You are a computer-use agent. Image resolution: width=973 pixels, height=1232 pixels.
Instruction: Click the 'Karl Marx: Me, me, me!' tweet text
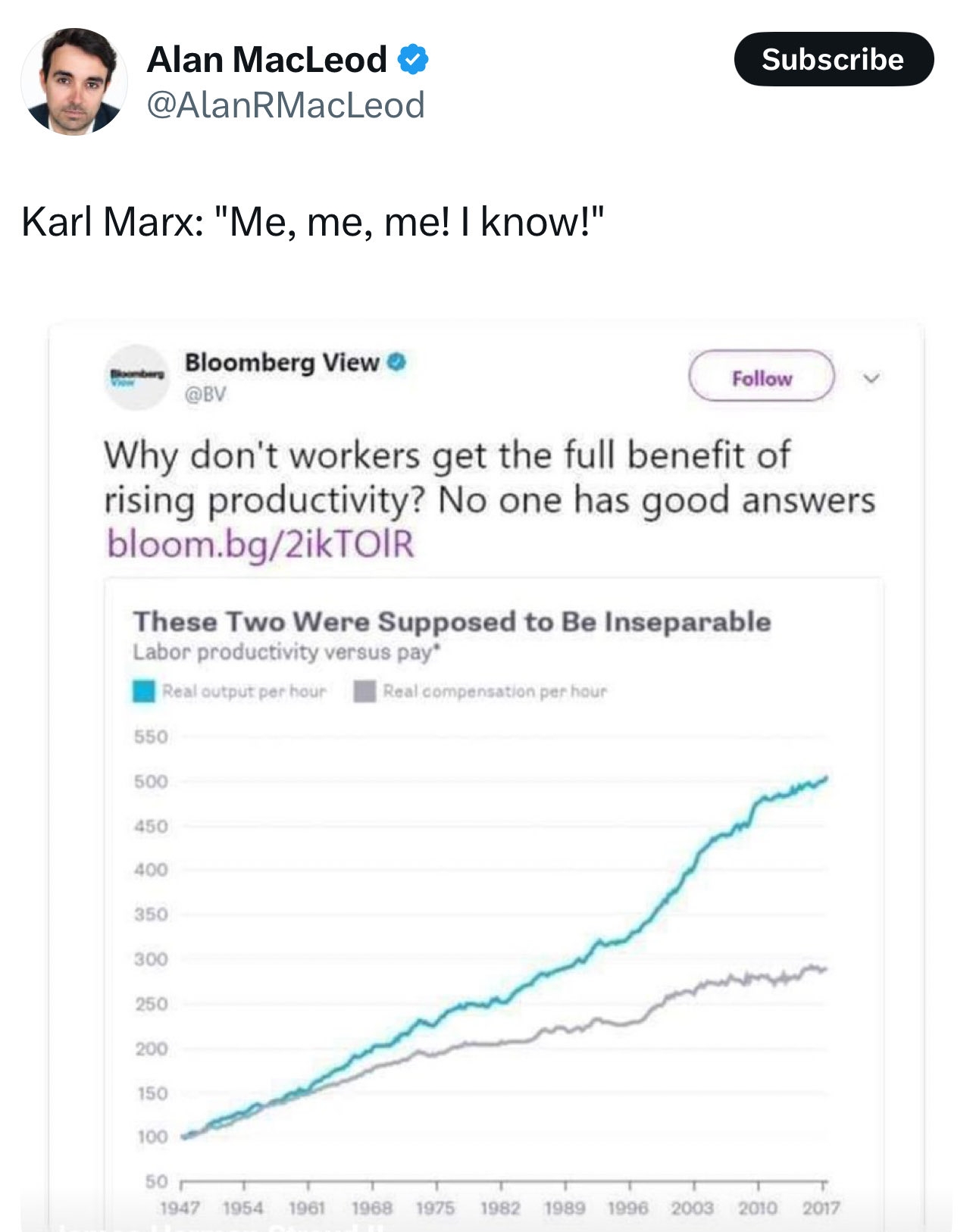[x=313, y=222]
